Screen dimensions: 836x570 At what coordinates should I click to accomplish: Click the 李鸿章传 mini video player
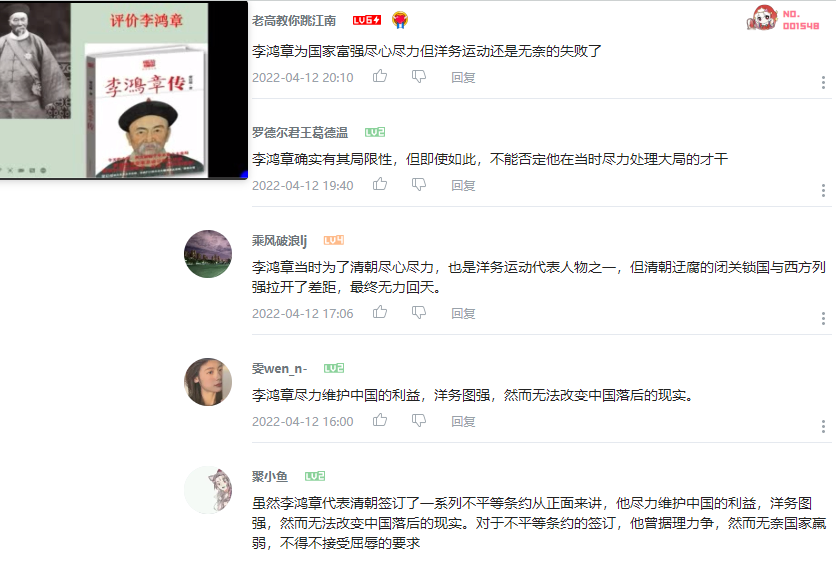124,90
